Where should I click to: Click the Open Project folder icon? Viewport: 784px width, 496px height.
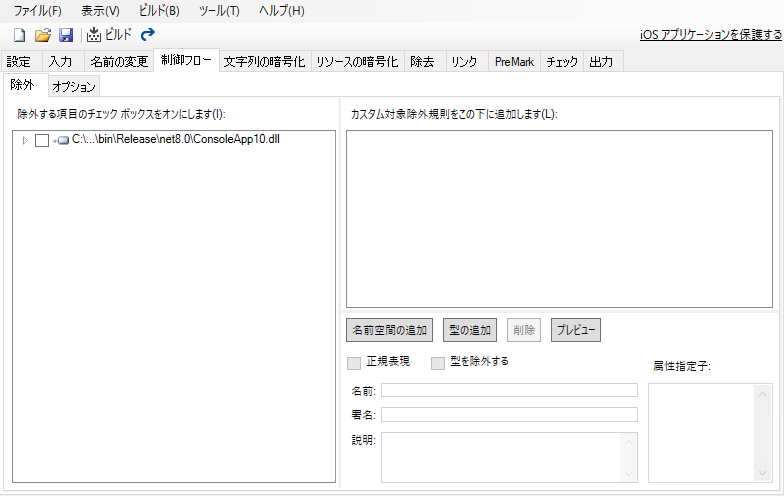pos(42,35)
